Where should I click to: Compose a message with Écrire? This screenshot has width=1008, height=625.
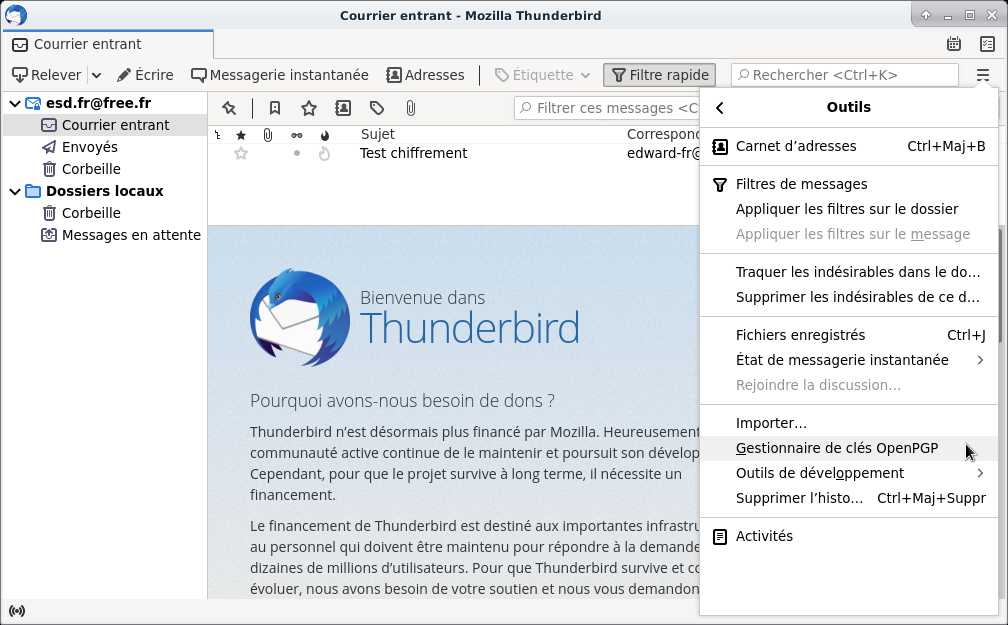pos(145,75)
